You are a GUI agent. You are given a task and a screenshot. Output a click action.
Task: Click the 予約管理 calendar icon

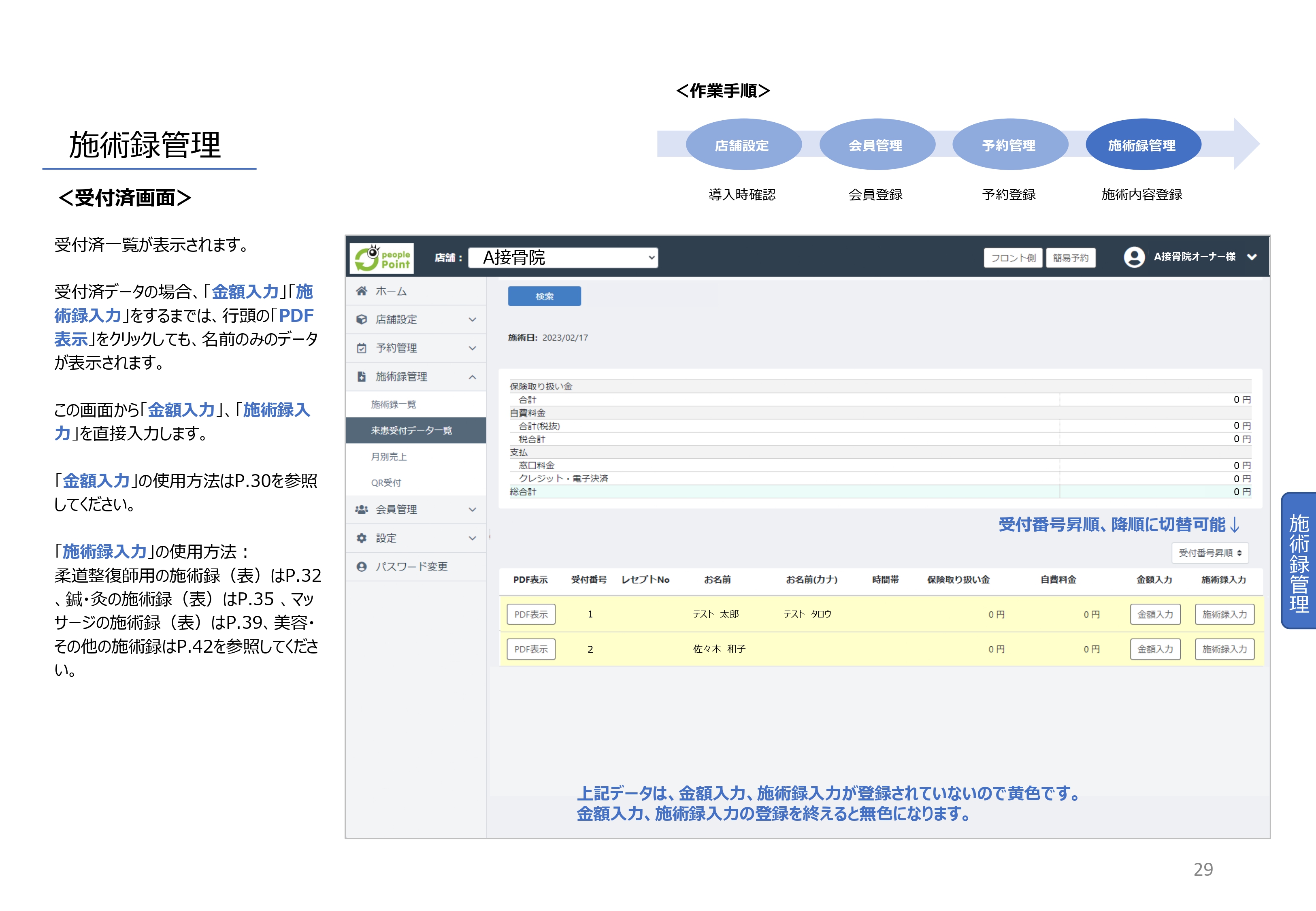point(361,348)
